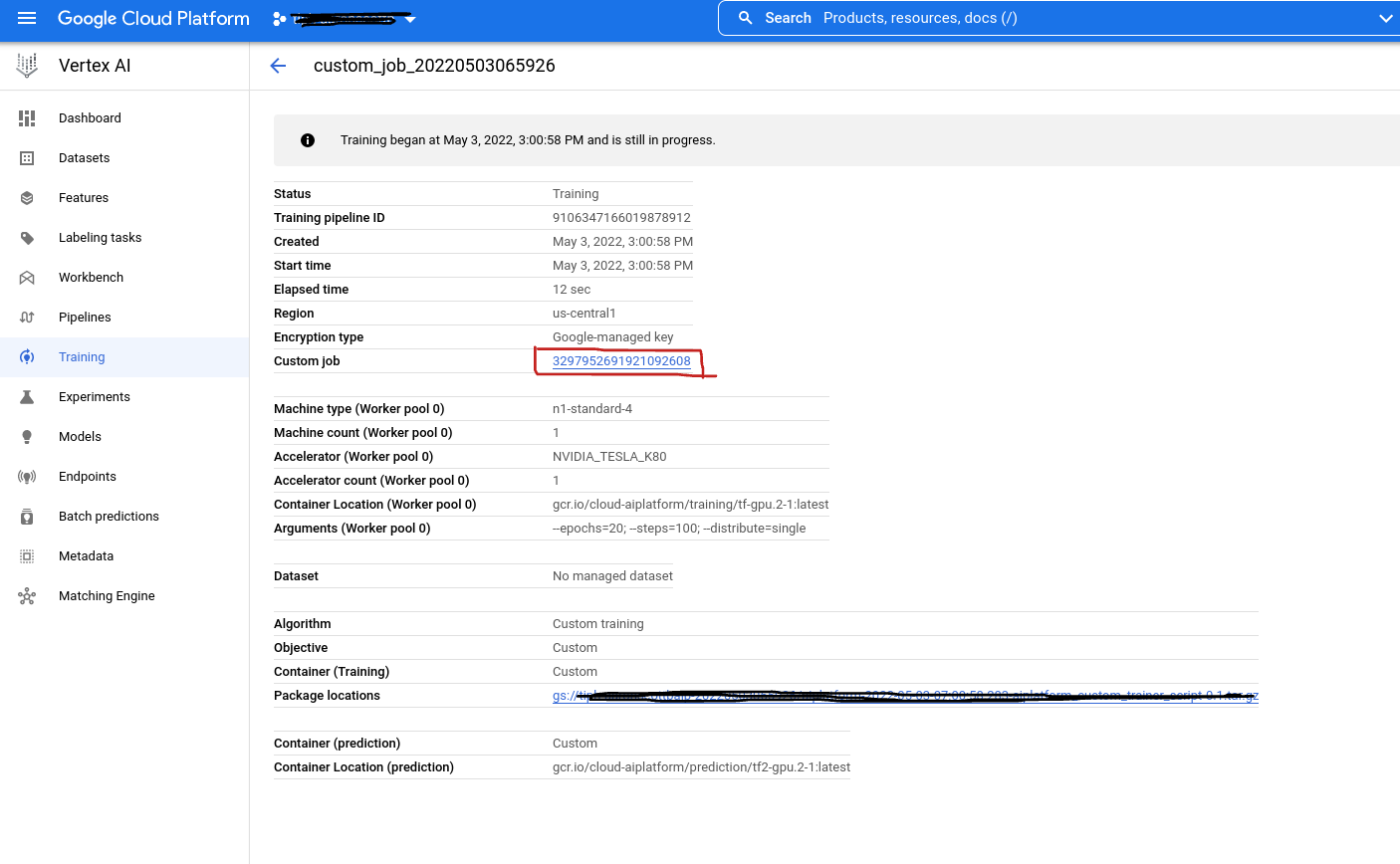Open the main navigation hamburger menu
The height and width of the screenshot is (864, 1400).
point(27,18)
